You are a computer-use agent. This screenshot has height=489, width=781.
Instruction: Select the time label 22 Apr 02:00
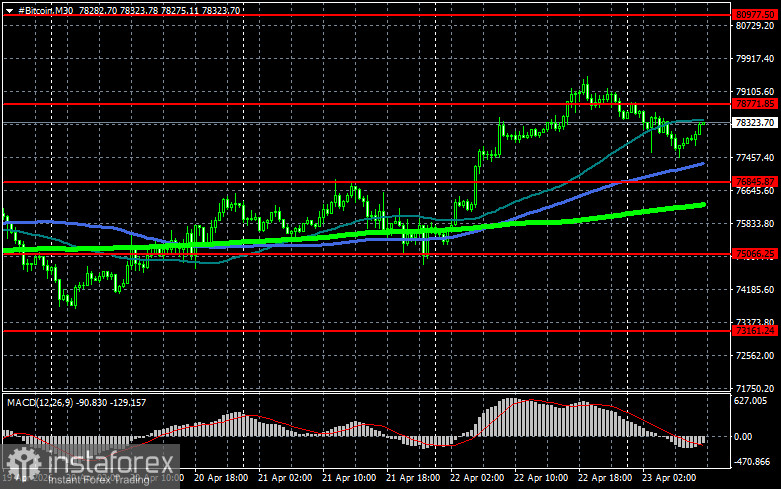click(x=477, y=478)
